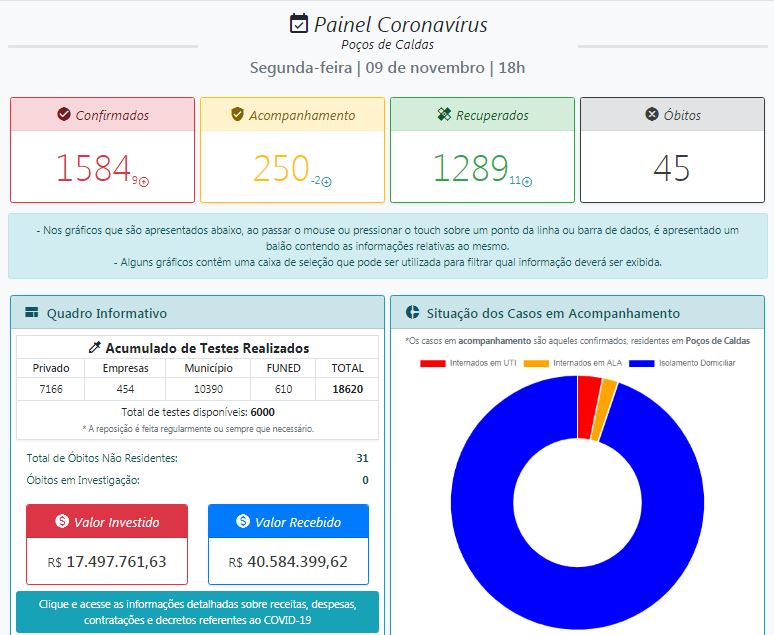Click the shield icon beside Acompanhamento
This screenshot has width=774, height=635.
pos(237,114)
